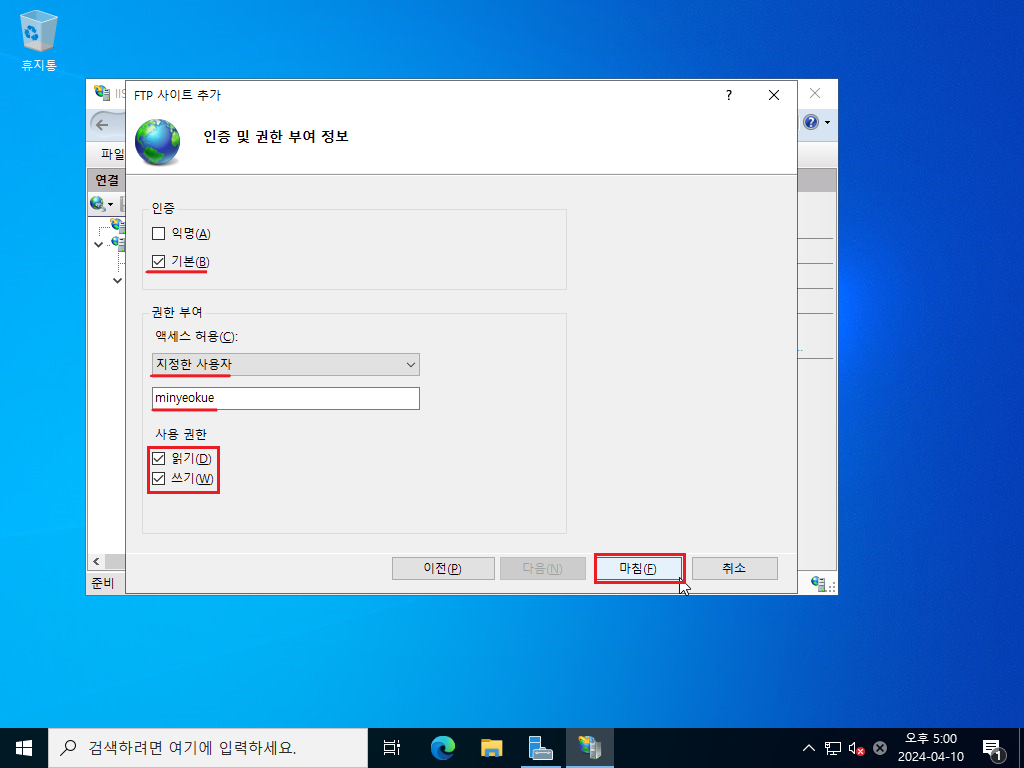Open the Windows Start menu
This screenshot has height=768, width=1024.
[24, 748]
